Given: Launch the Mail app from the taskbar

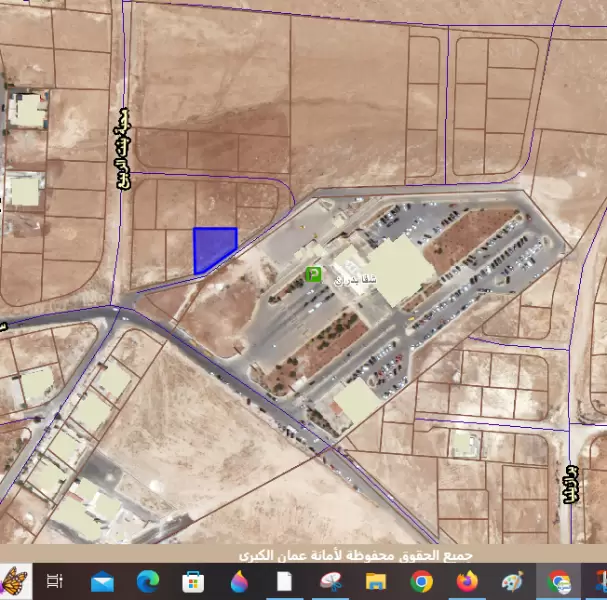Looking at the screenshot, I should pyautogui.click(x=102, y=581).
